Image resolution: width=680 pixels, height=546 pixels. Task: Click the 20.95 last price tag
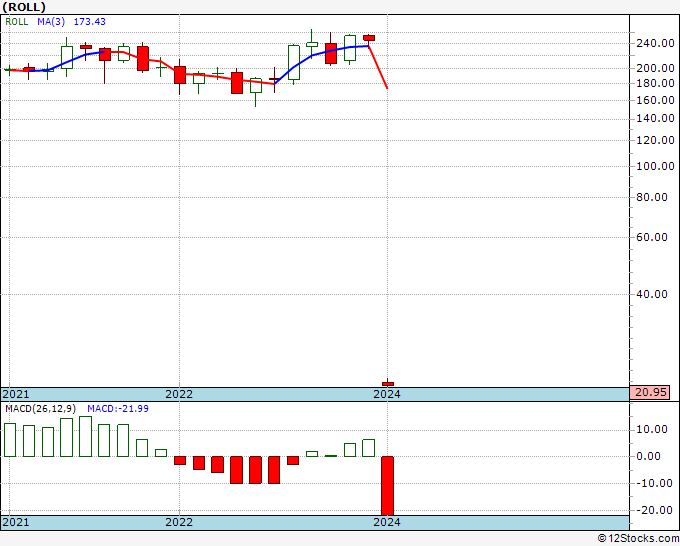pyautogui.click(x=650, y=392)
